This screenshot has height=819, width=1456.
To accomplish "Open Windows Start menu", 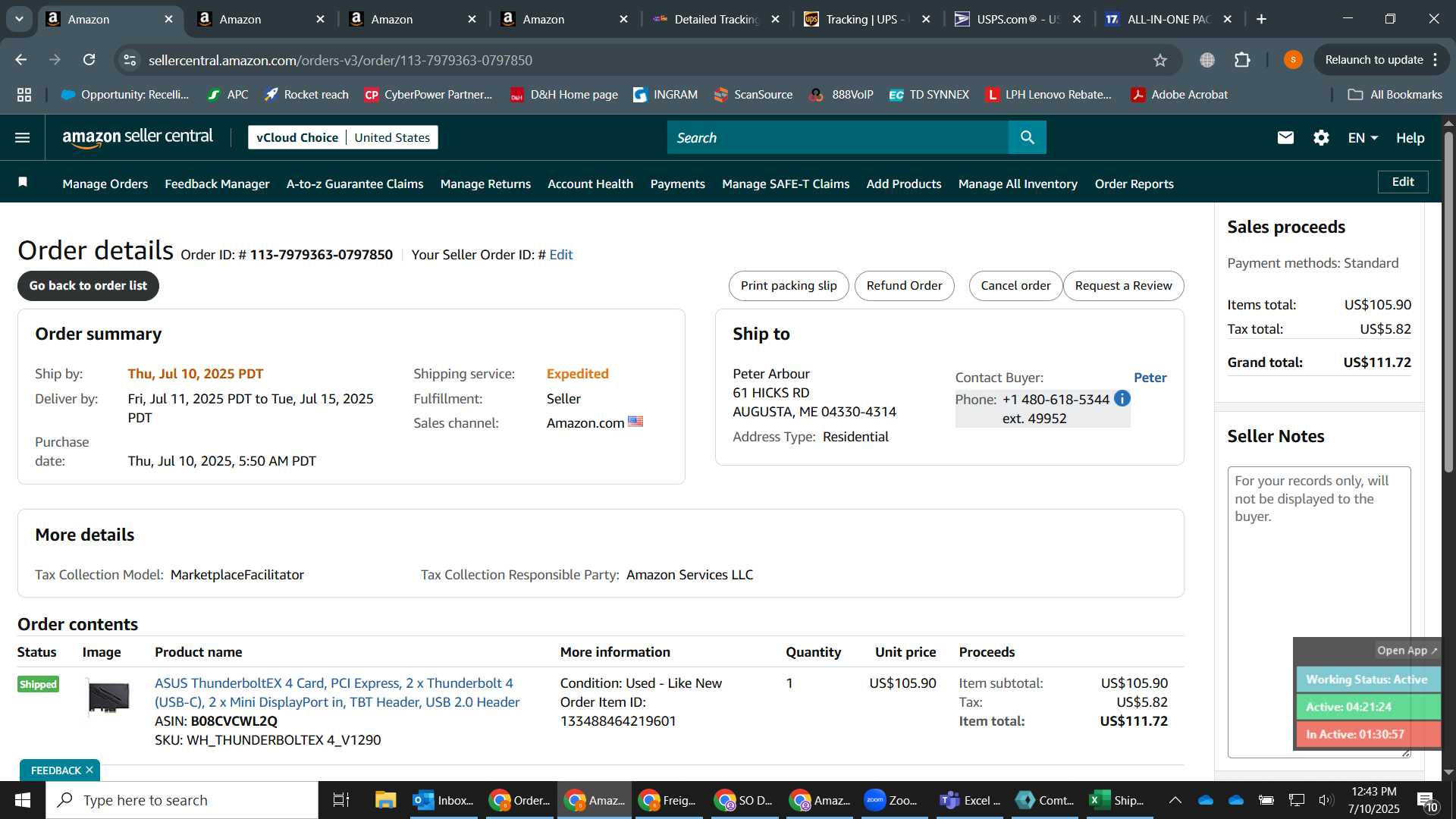I will (x=23, y=800).
